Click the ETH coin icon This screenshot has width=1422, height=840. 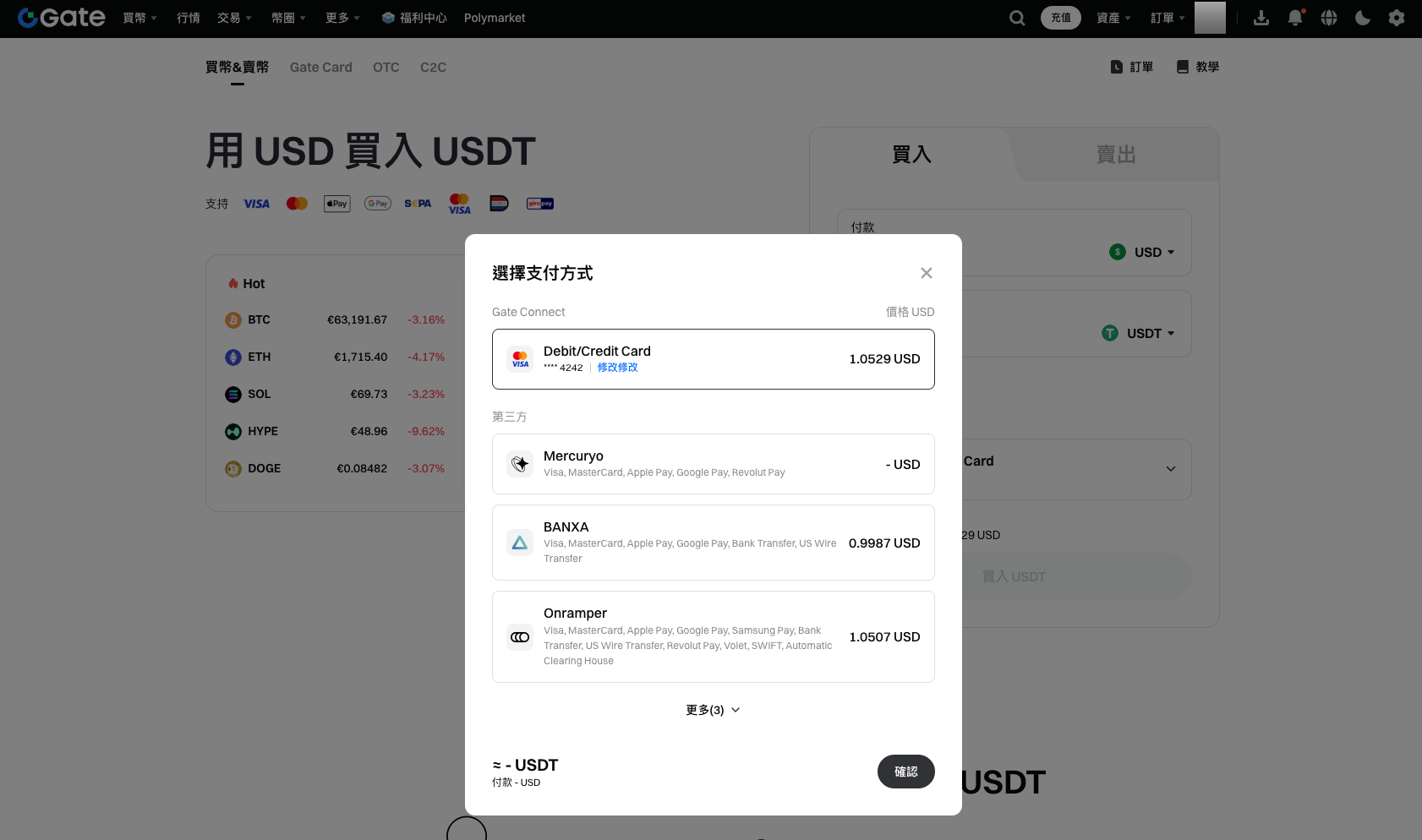[233, 357]
